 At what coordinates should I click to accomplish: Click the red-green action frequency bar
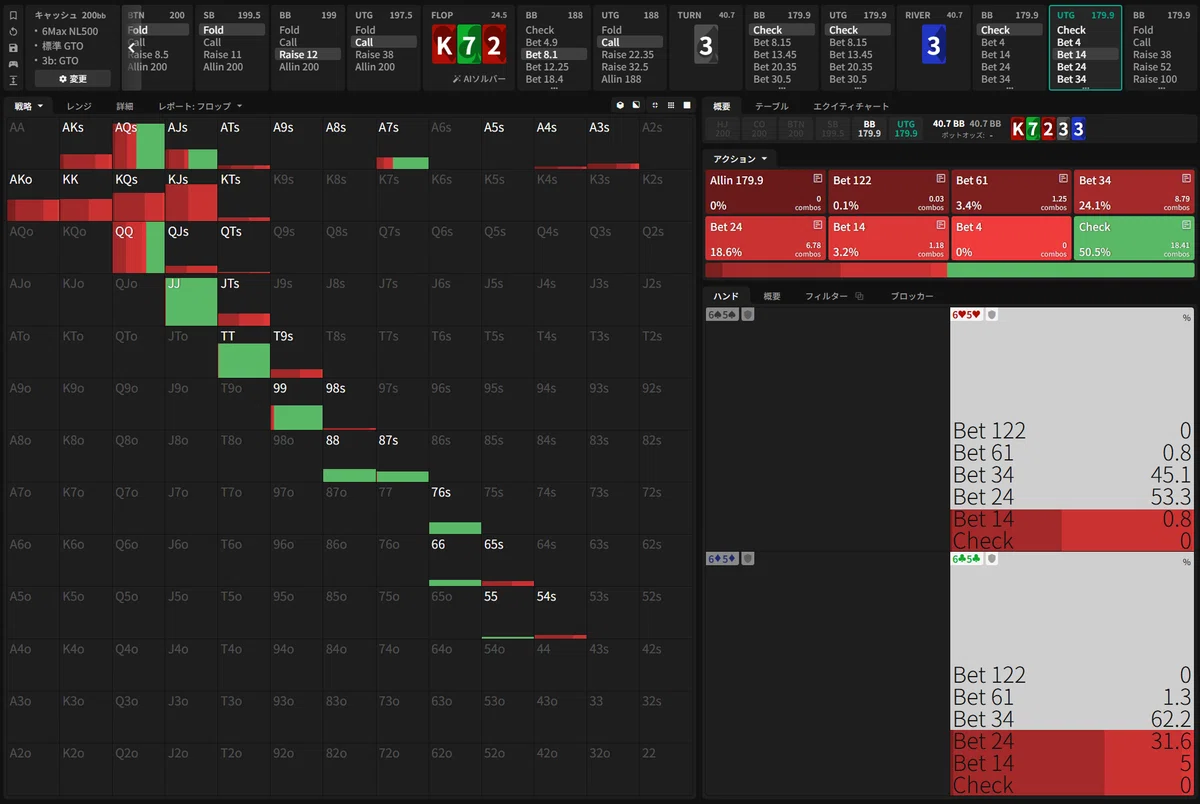[949, 270]
